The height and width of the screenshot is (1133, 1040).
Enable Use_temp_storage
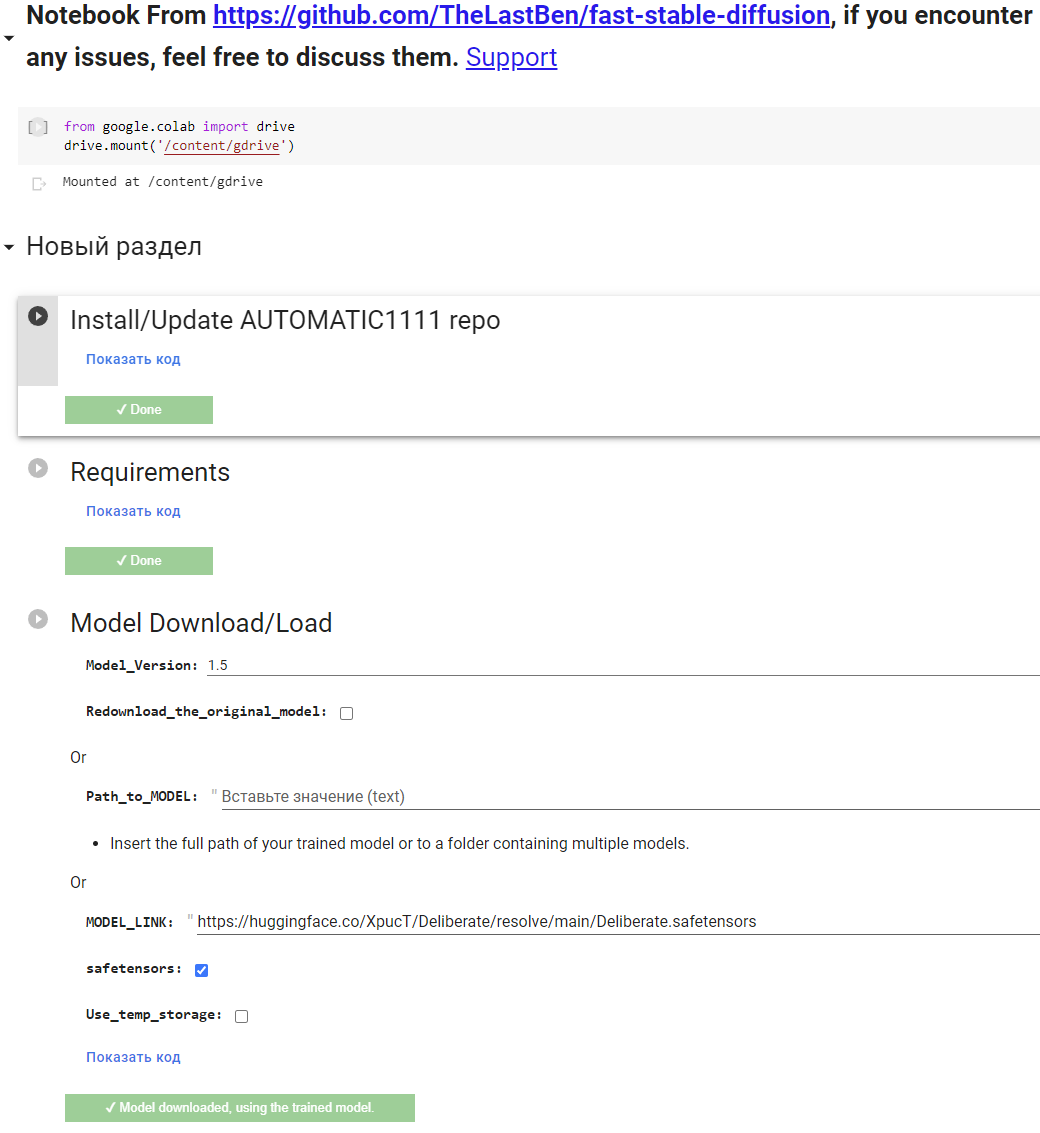[240, 1016]
